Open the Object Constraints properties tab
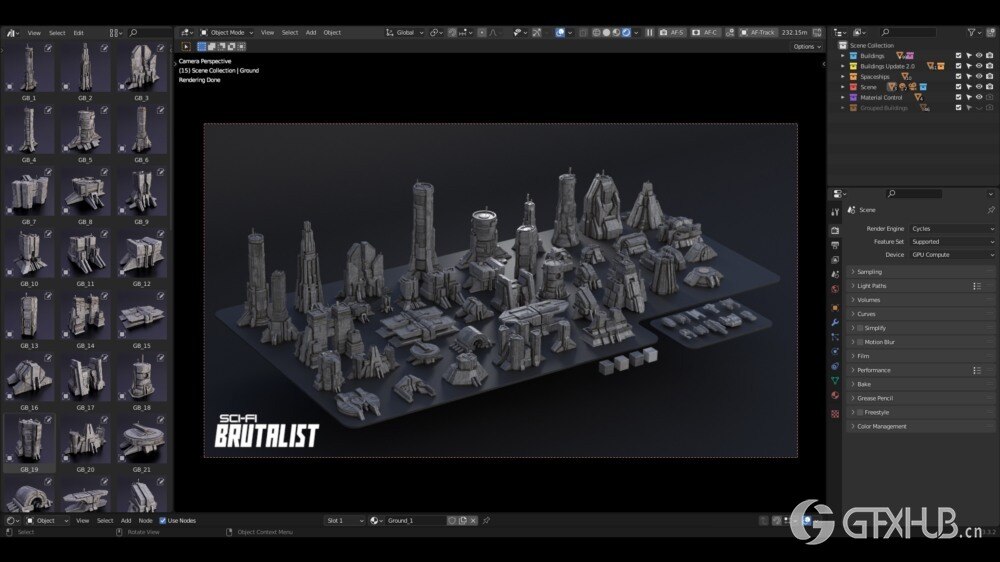This screenshot has width=1000, height=562. 835,366
